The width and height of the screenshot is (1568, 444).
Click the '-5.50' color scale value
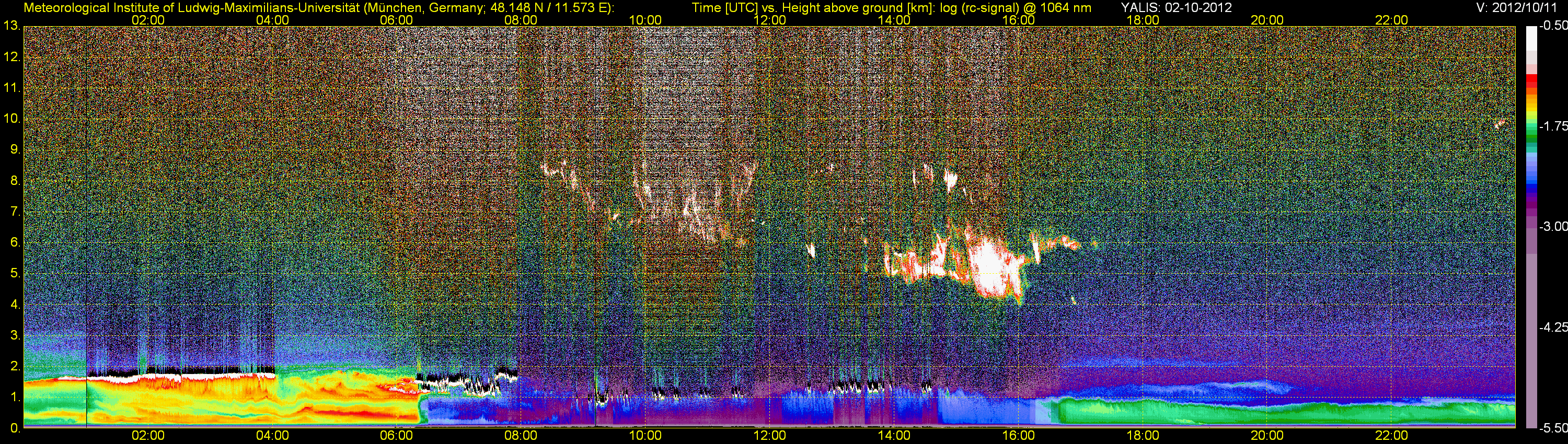1553,428
